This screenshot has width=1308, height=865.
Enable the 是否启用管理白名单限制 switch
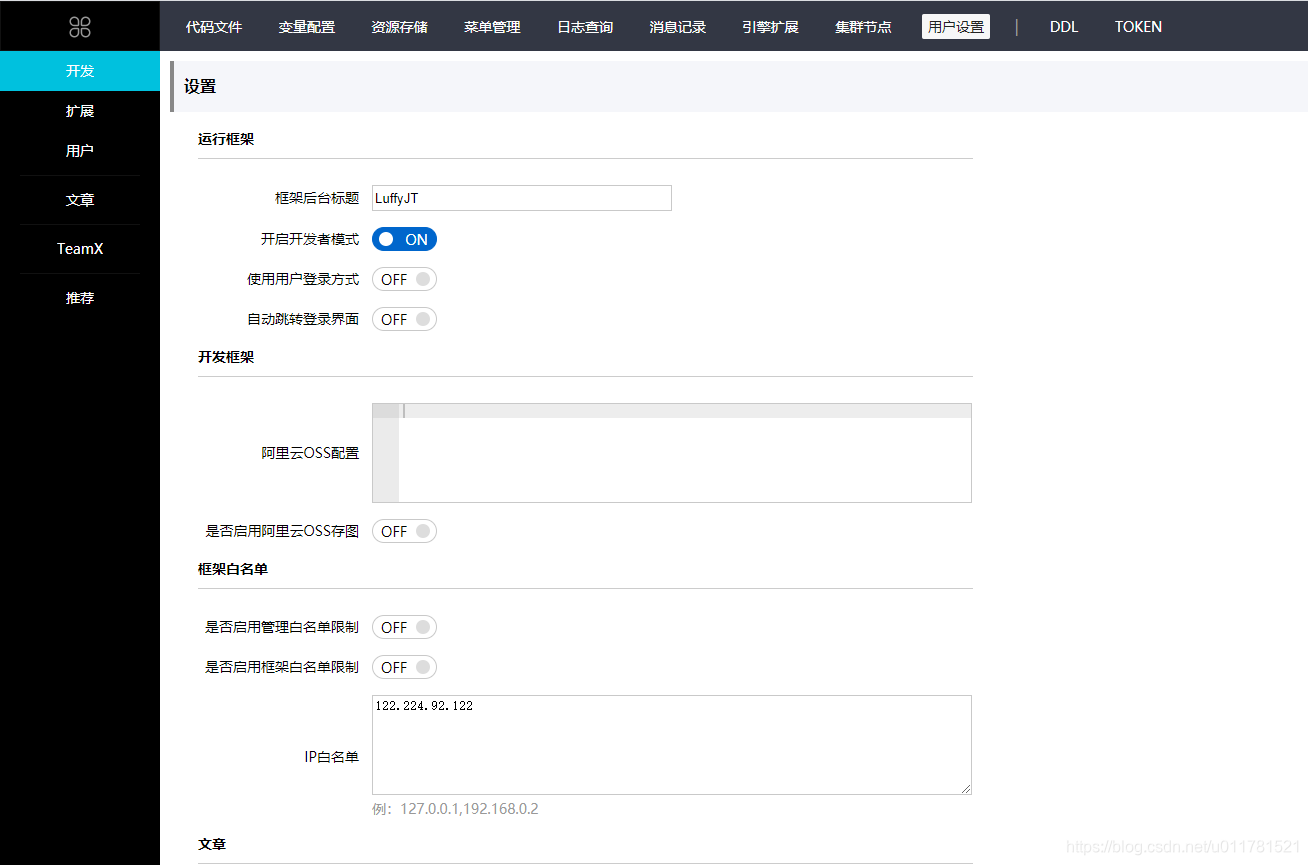(404, 627)
